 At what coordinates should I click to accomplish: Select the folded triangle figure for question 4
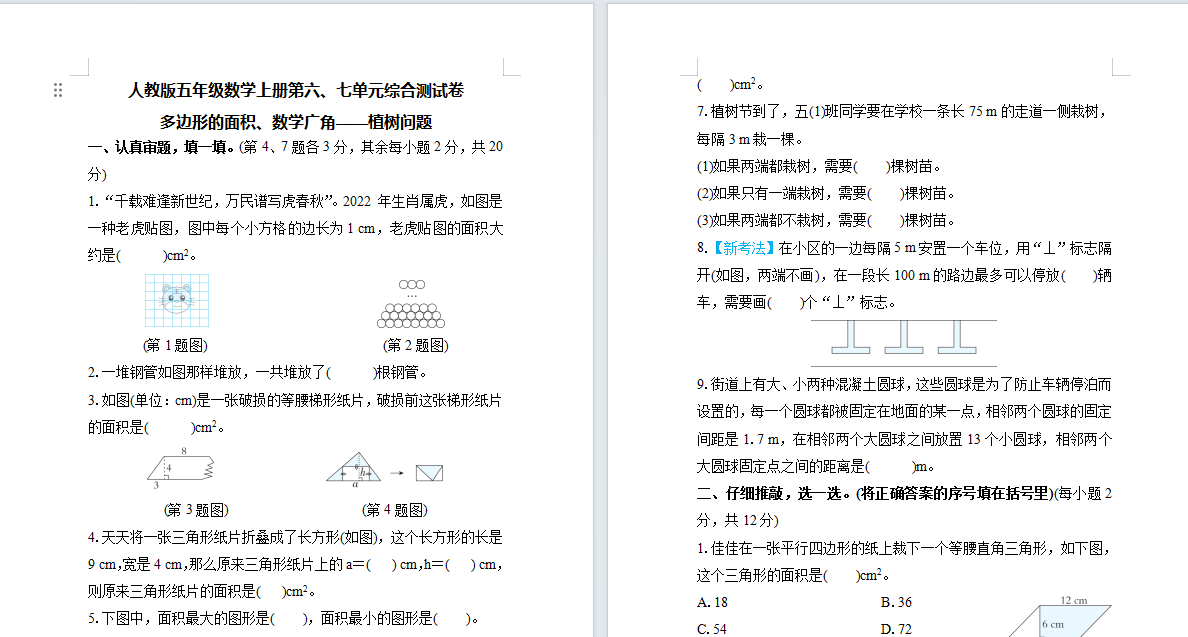(x=385, y=470)
